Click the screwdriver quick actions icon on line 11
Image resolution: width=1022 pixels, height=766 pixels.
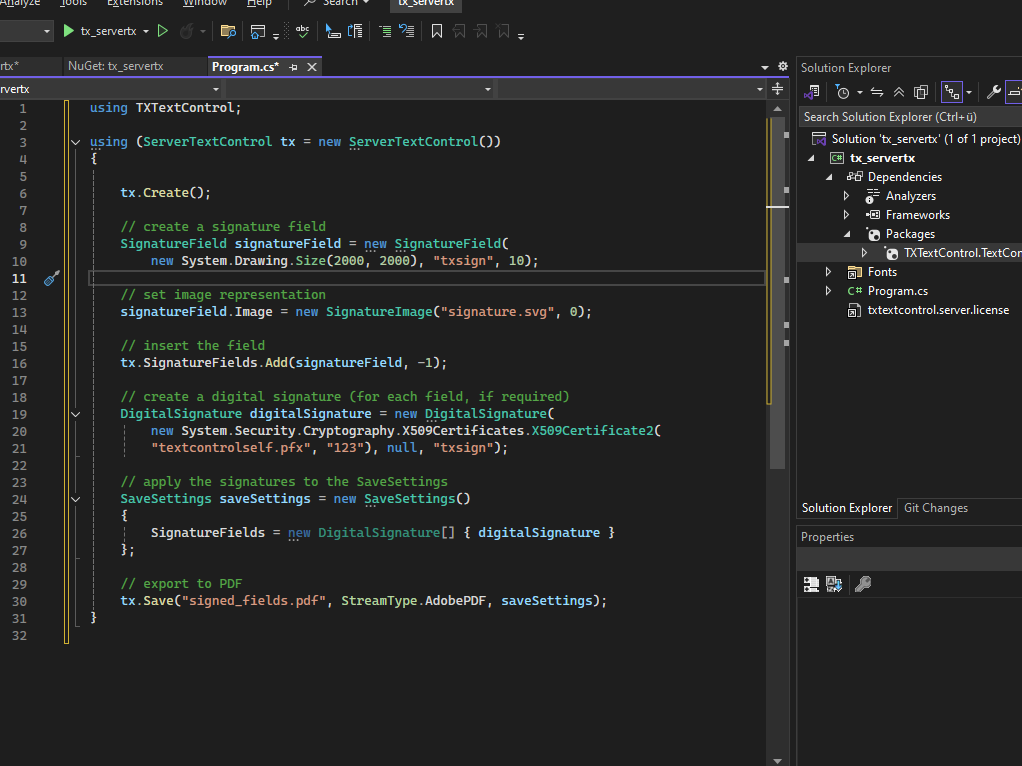pyautogui.click(x=53, y=278)
